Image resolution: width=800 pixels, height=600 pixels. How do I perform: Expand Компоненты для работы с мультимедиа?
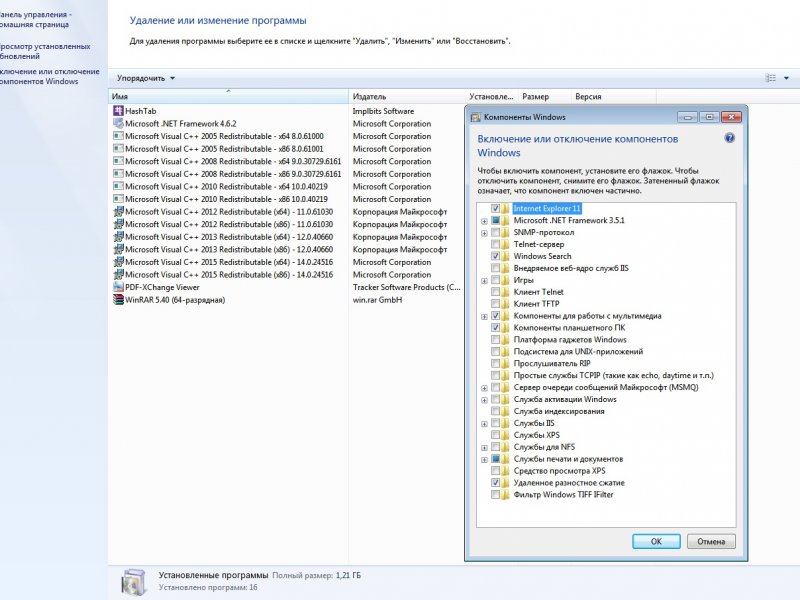pyautogui.click(x=484, y=316)
